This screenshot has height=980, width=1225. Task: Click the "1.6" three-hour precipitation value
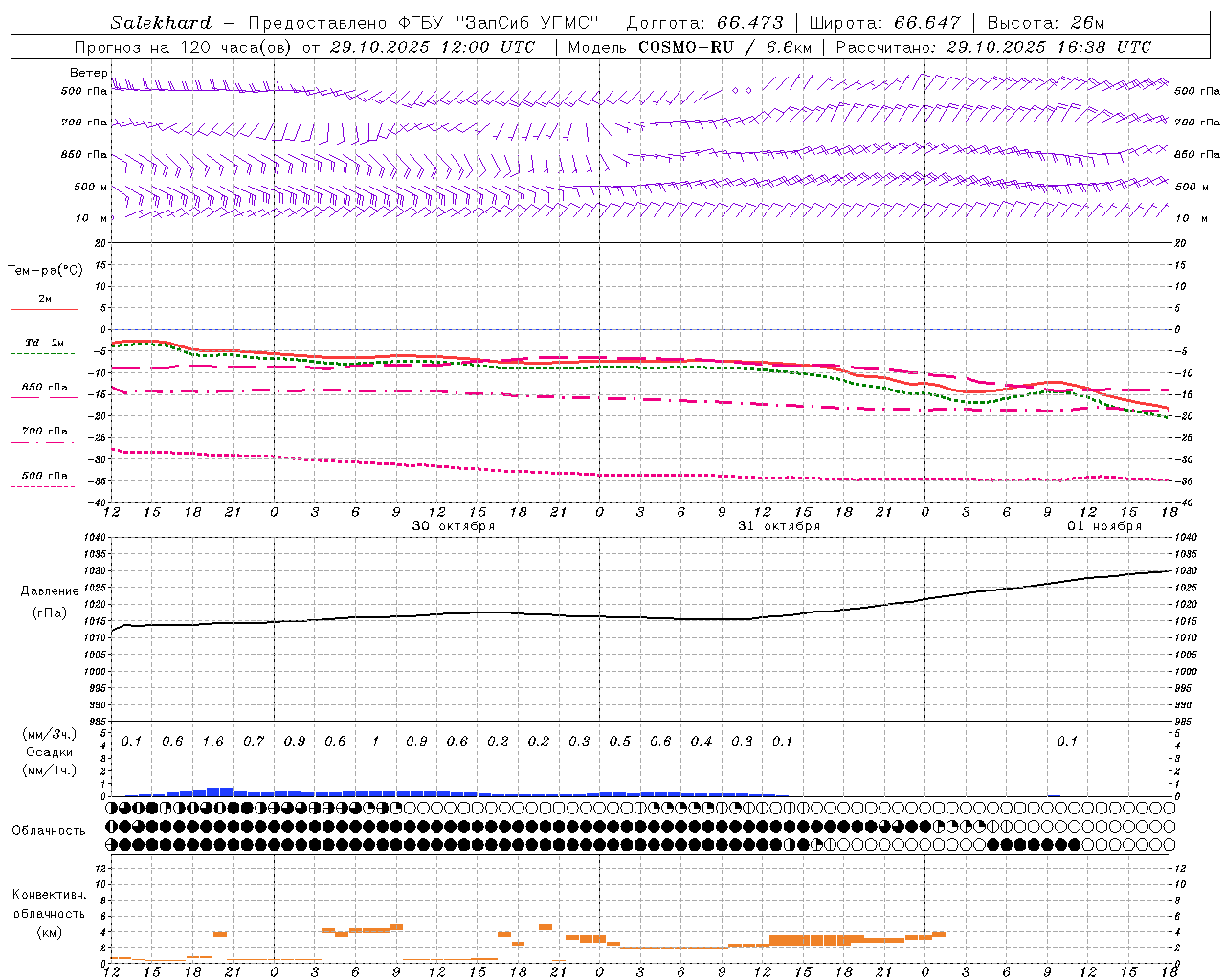tap(213, 742)
